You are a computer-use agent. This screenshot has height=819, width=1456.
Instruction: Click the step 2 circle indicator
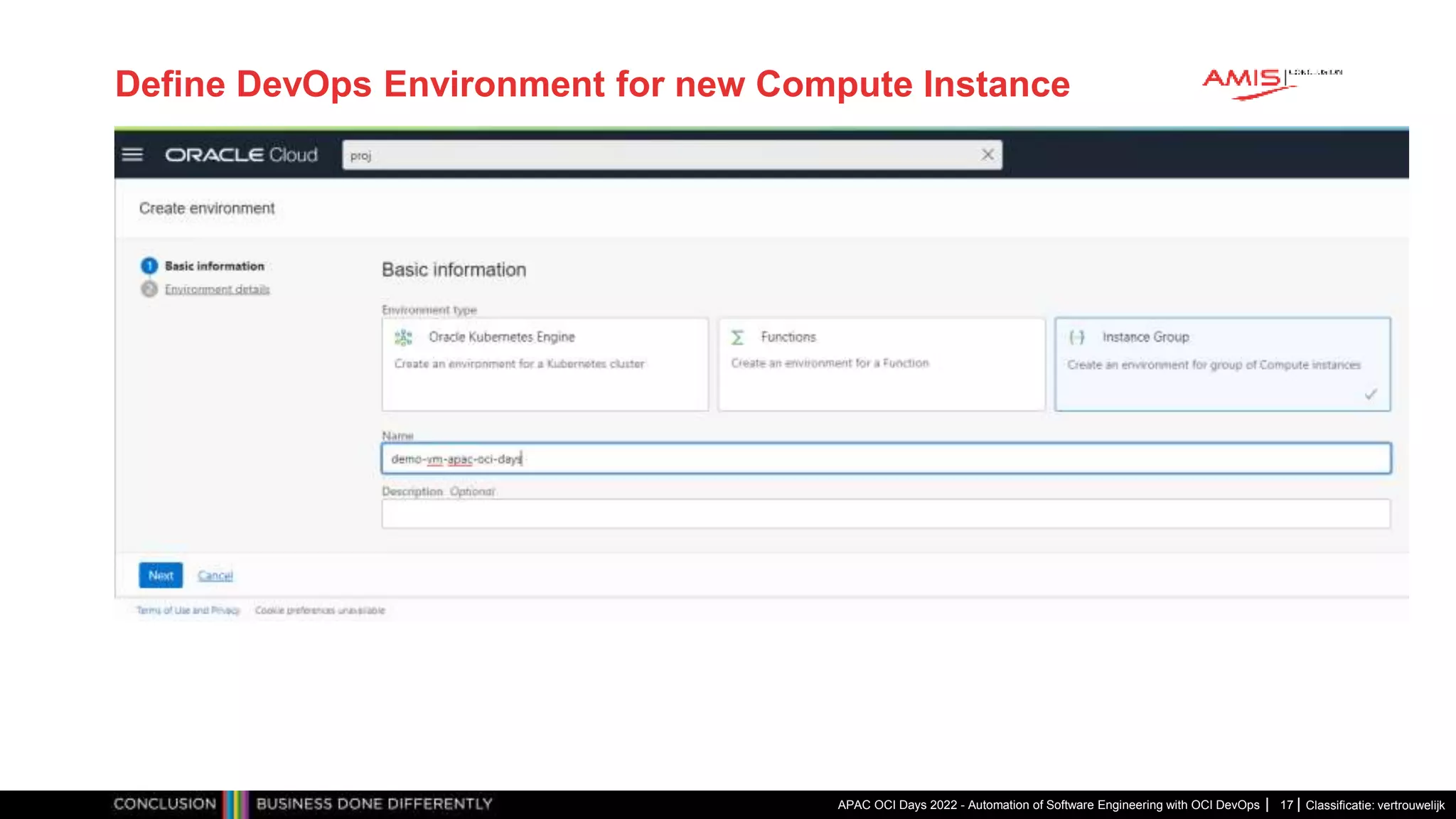coord(149,289)
